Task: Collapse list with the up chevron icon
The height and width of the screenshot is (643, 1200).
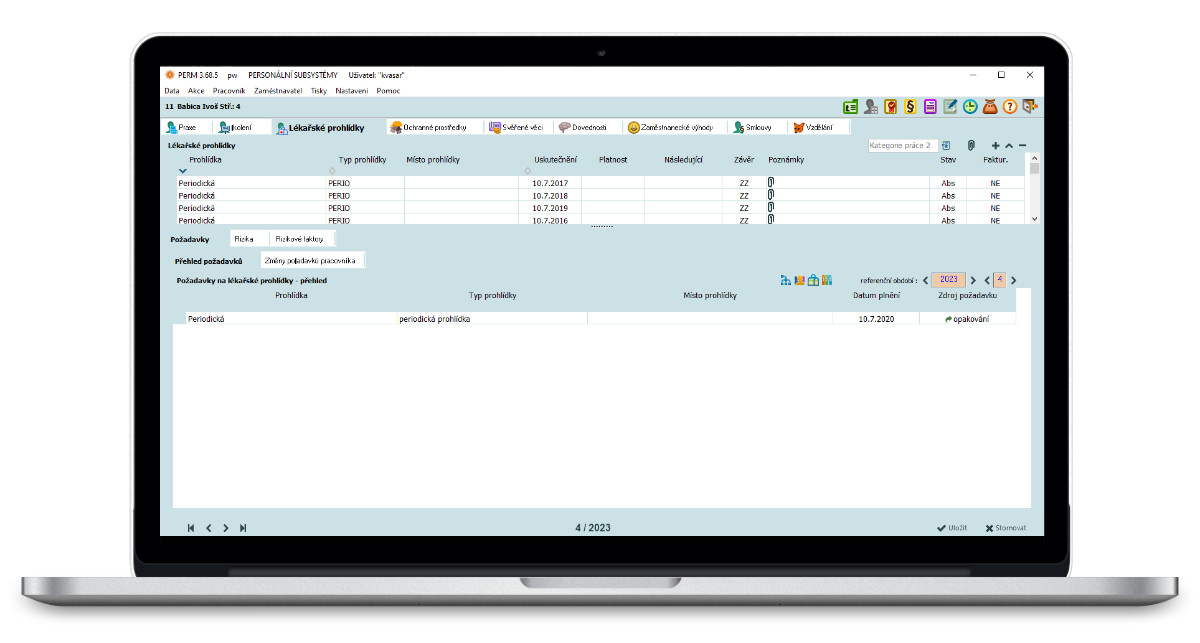Action: coord(1009,146)
